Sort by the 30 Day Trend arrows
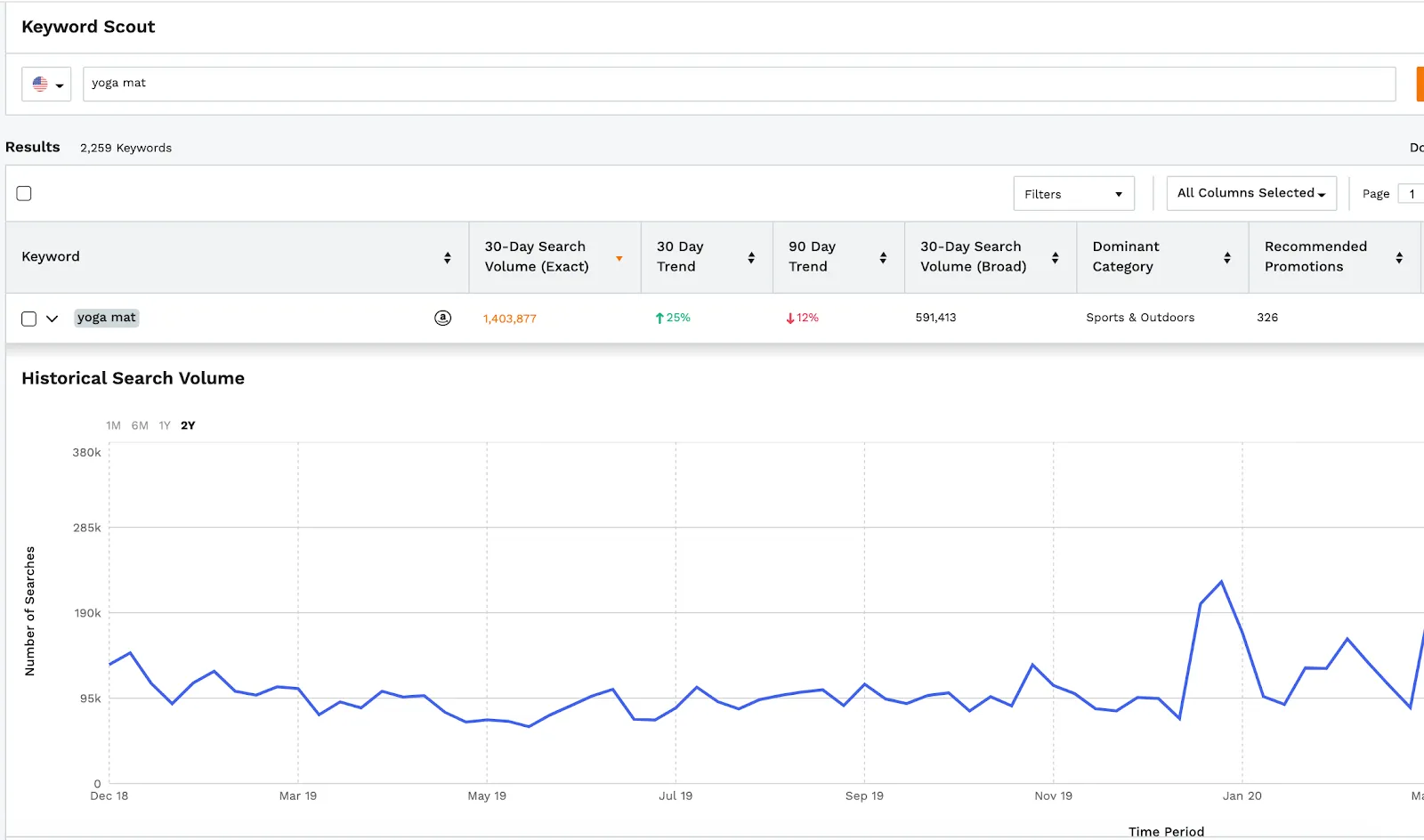Viewport: 1424px width, 840px height. (x=751, y=257)
